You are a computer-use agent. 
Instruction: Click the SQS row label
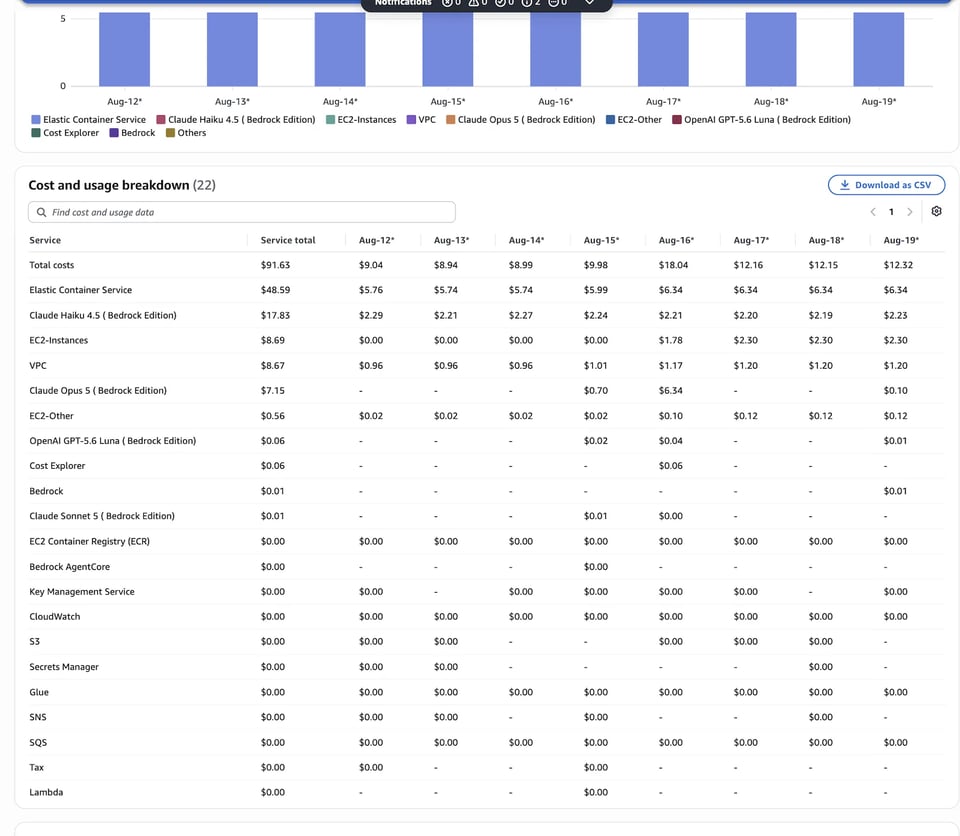click(x=38, y=742)
